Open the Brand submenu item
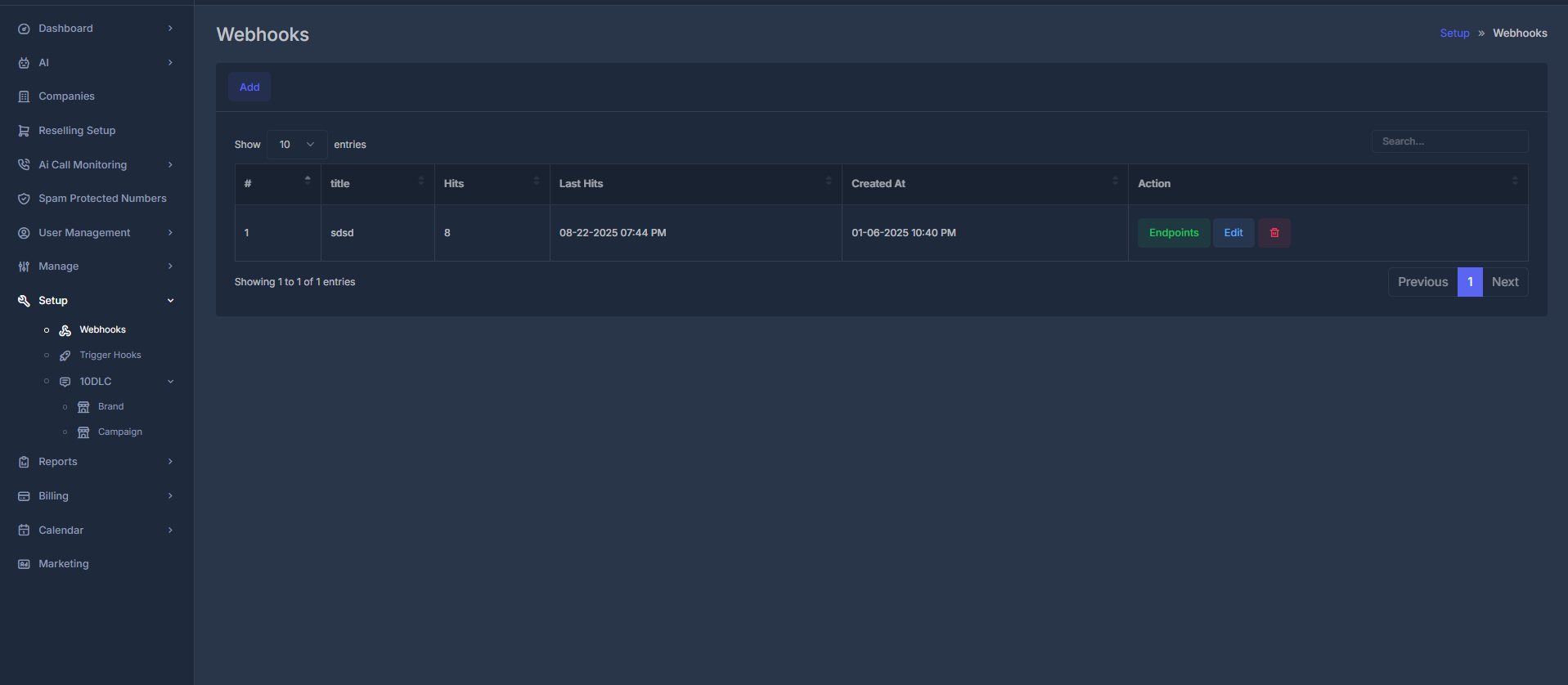This screenshot has width=1568, height=685. point(110,407)
